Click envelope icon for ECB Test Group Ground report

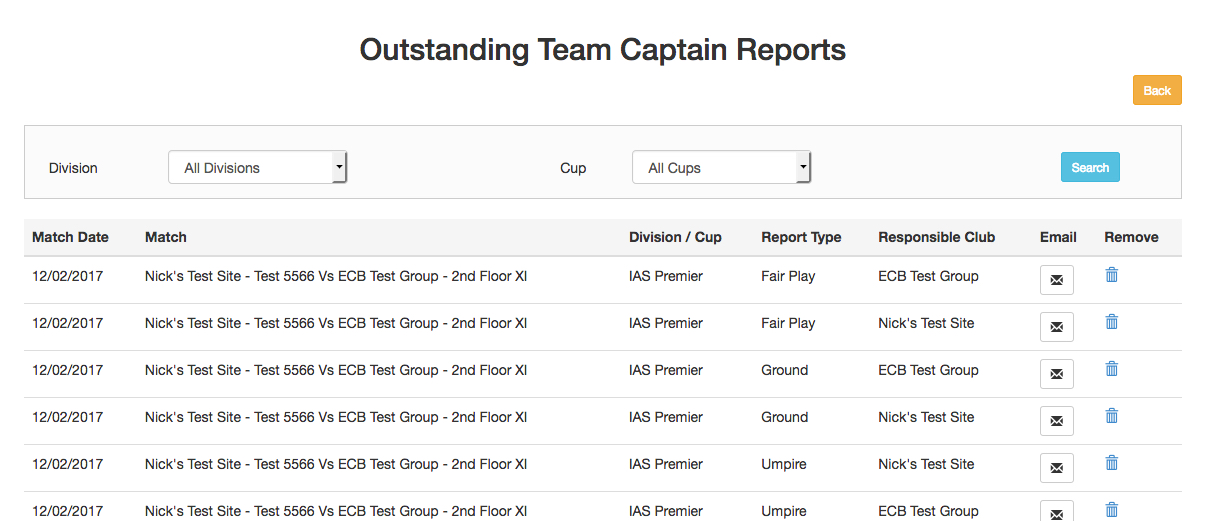[1056, 374]
